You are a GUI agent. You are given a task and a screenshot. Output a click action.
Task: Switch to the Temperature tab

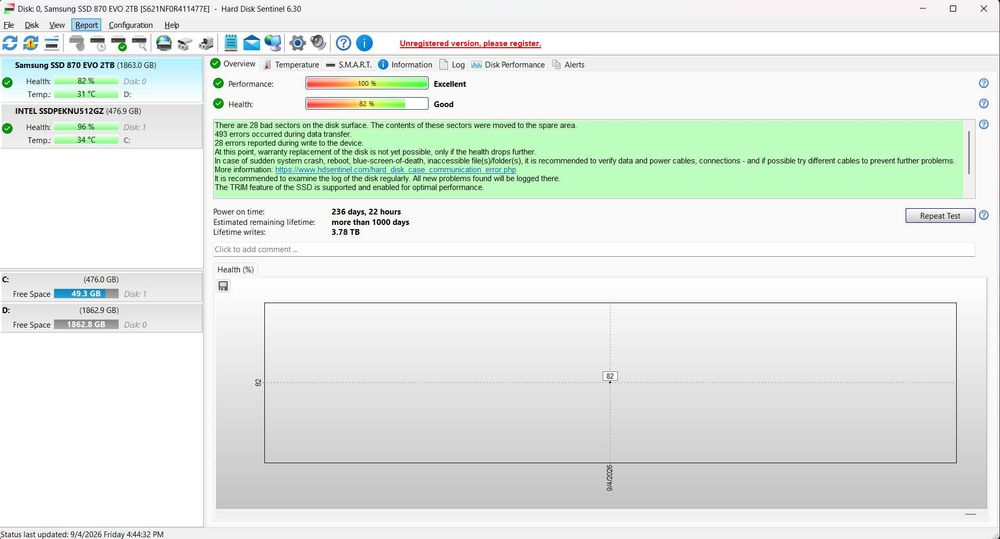tap(291, 64)
